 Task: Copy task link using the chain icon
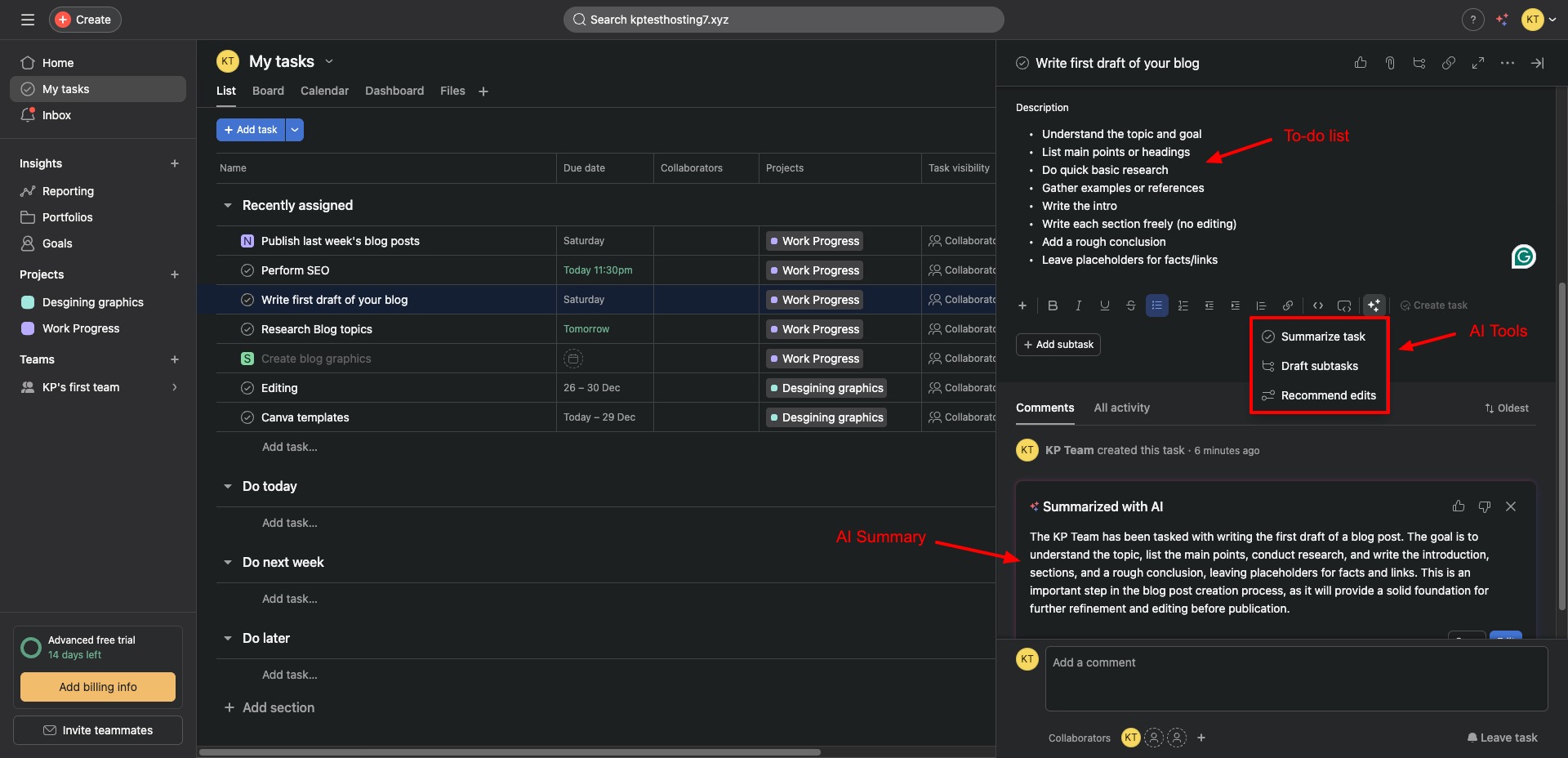click(1448, 63)
